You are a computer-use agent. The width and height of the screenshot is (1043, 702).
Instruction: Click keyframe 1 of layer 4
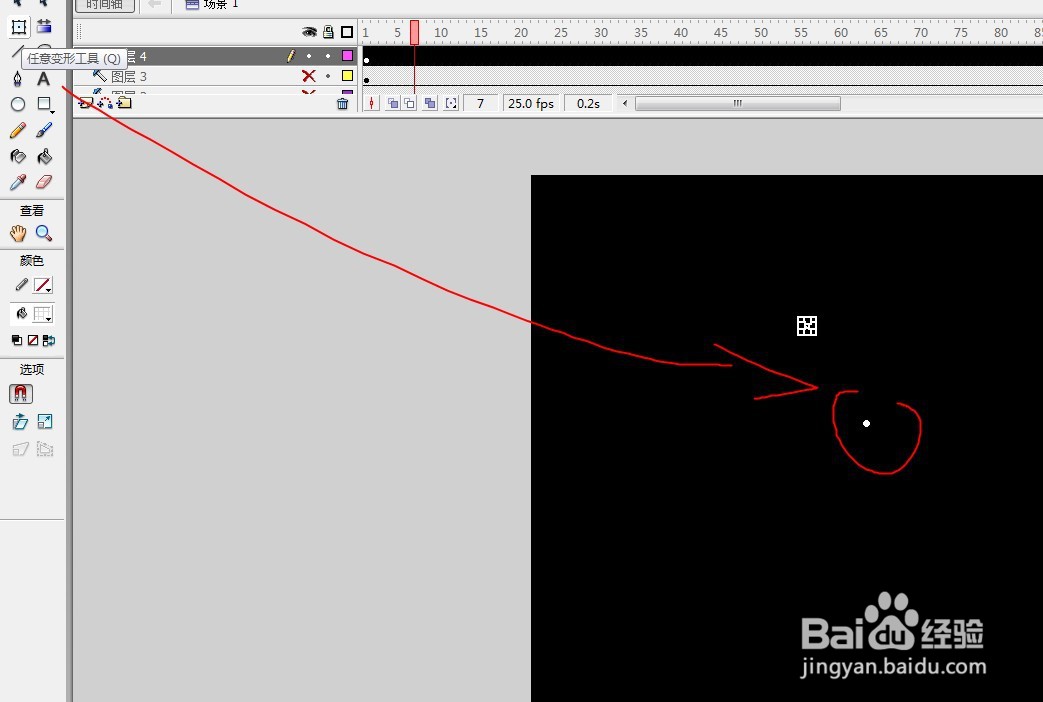[367, 57]
